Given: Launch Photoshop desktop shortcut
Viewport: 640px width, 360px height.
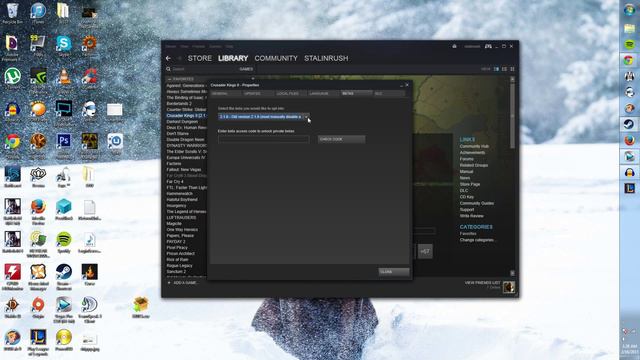Looking at the screenshot, I should 64,141.
